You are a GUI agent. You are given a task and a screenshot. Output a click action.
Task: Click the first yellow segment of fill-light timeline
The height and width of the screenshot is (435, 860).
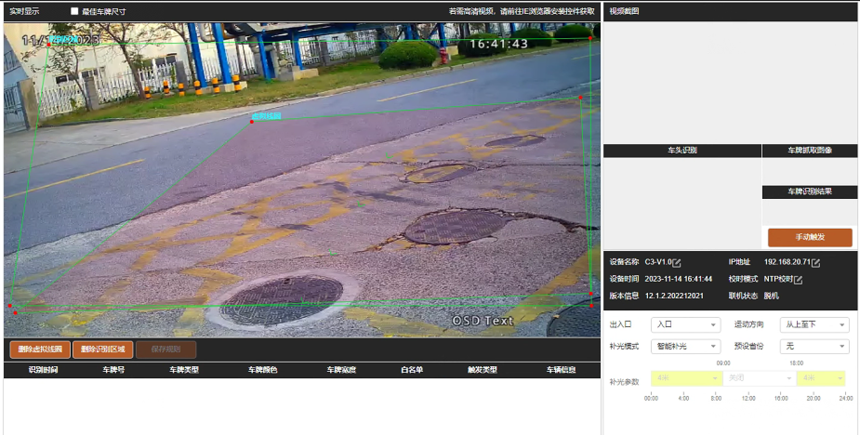(x=685, y=378)
